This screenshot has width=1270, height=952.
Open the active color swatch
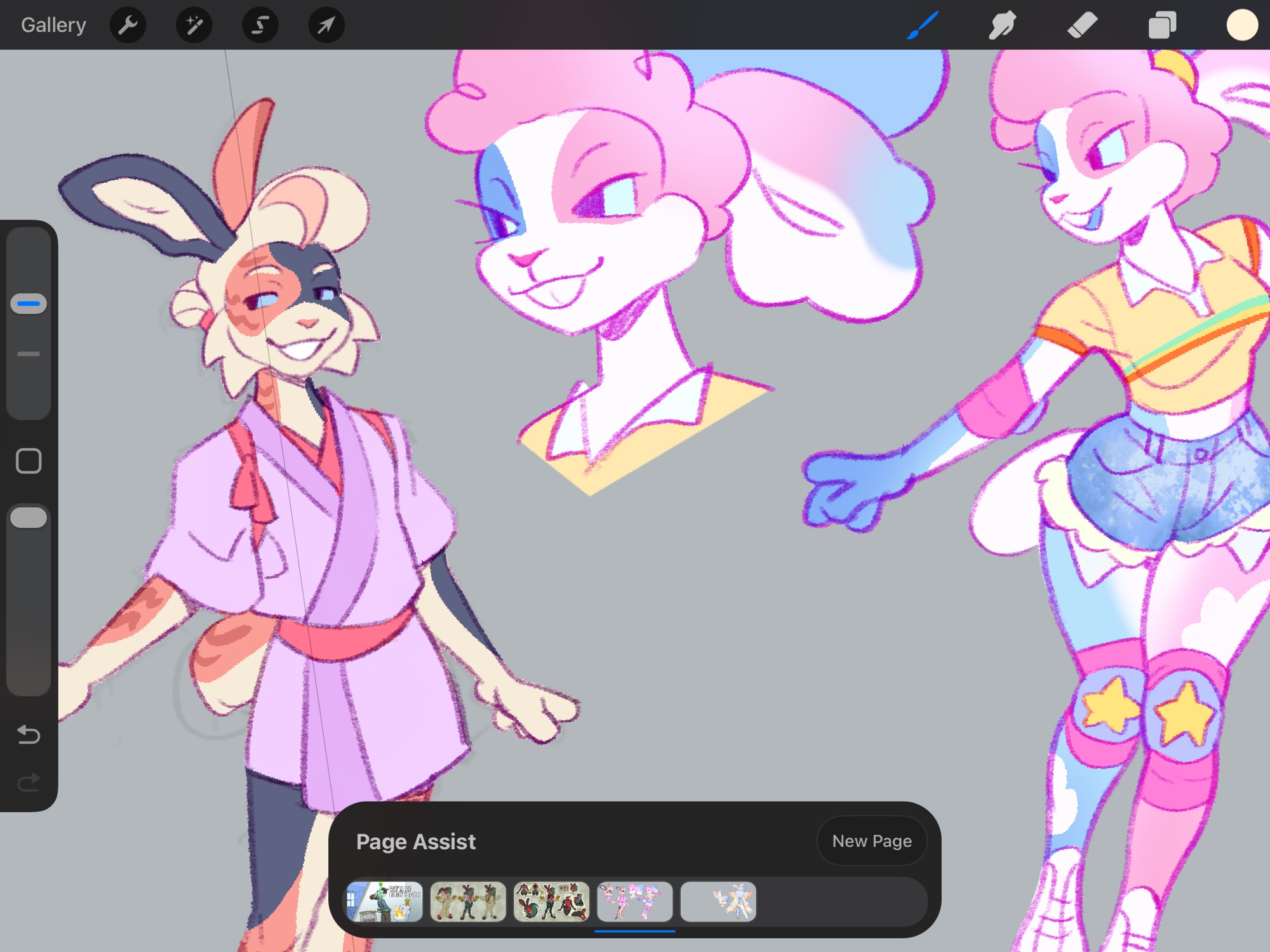[1242, 25]
